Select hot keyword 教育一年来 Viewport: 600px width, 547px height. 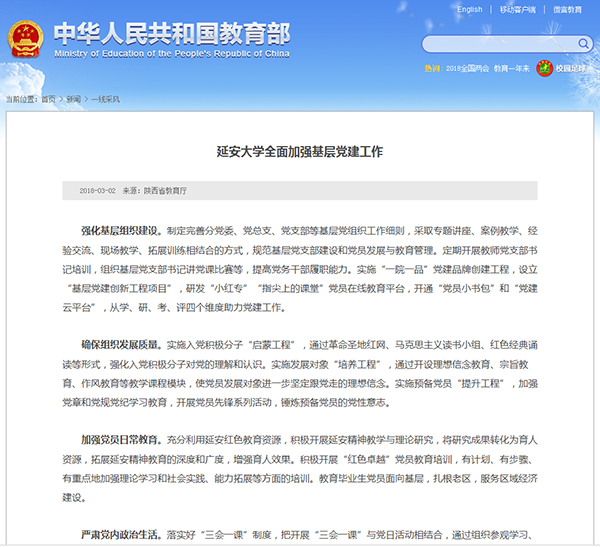(507, 69)
